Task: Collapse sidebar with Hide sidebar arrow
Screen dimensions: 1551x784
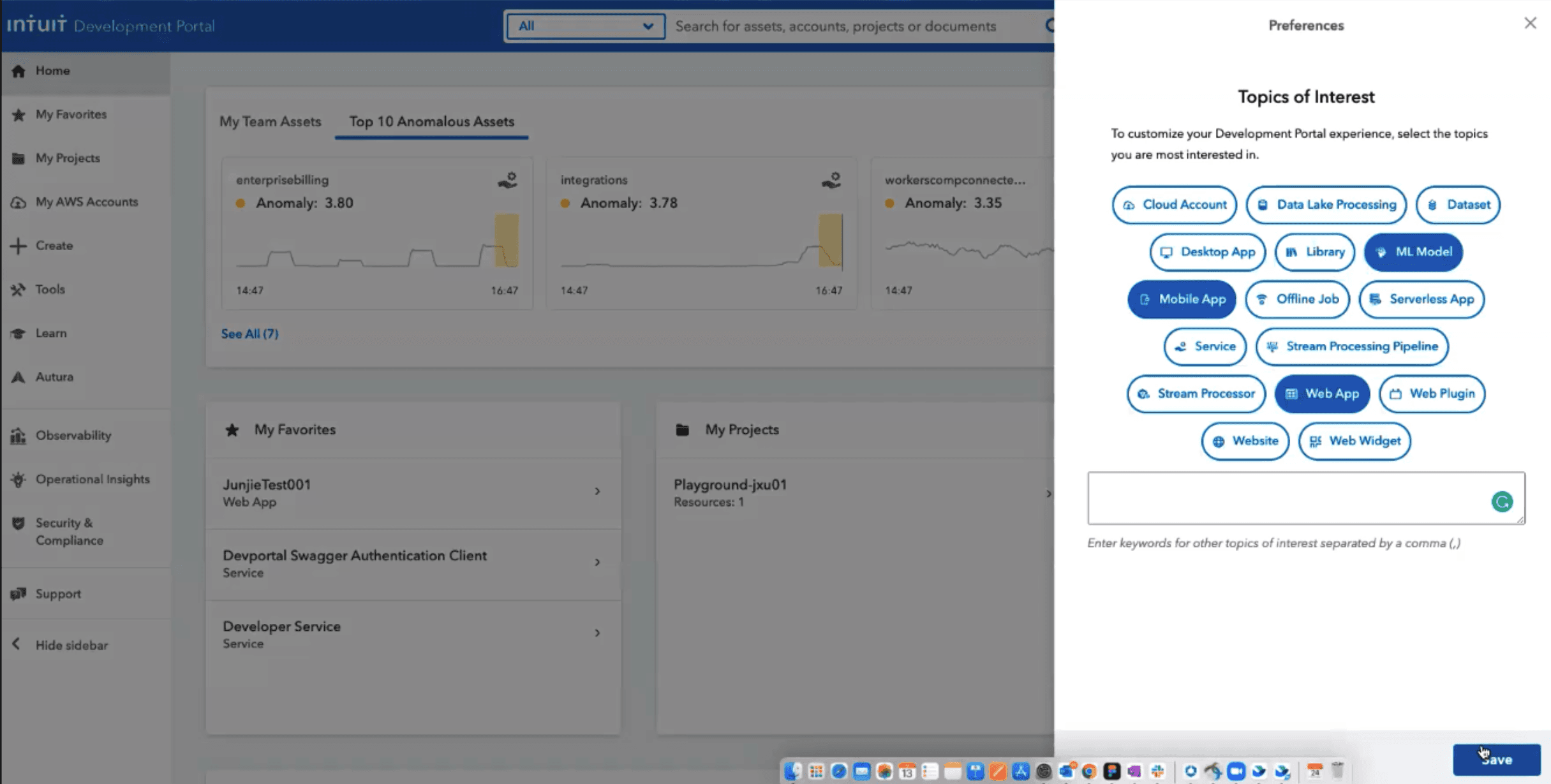Action: pos(17,644)
